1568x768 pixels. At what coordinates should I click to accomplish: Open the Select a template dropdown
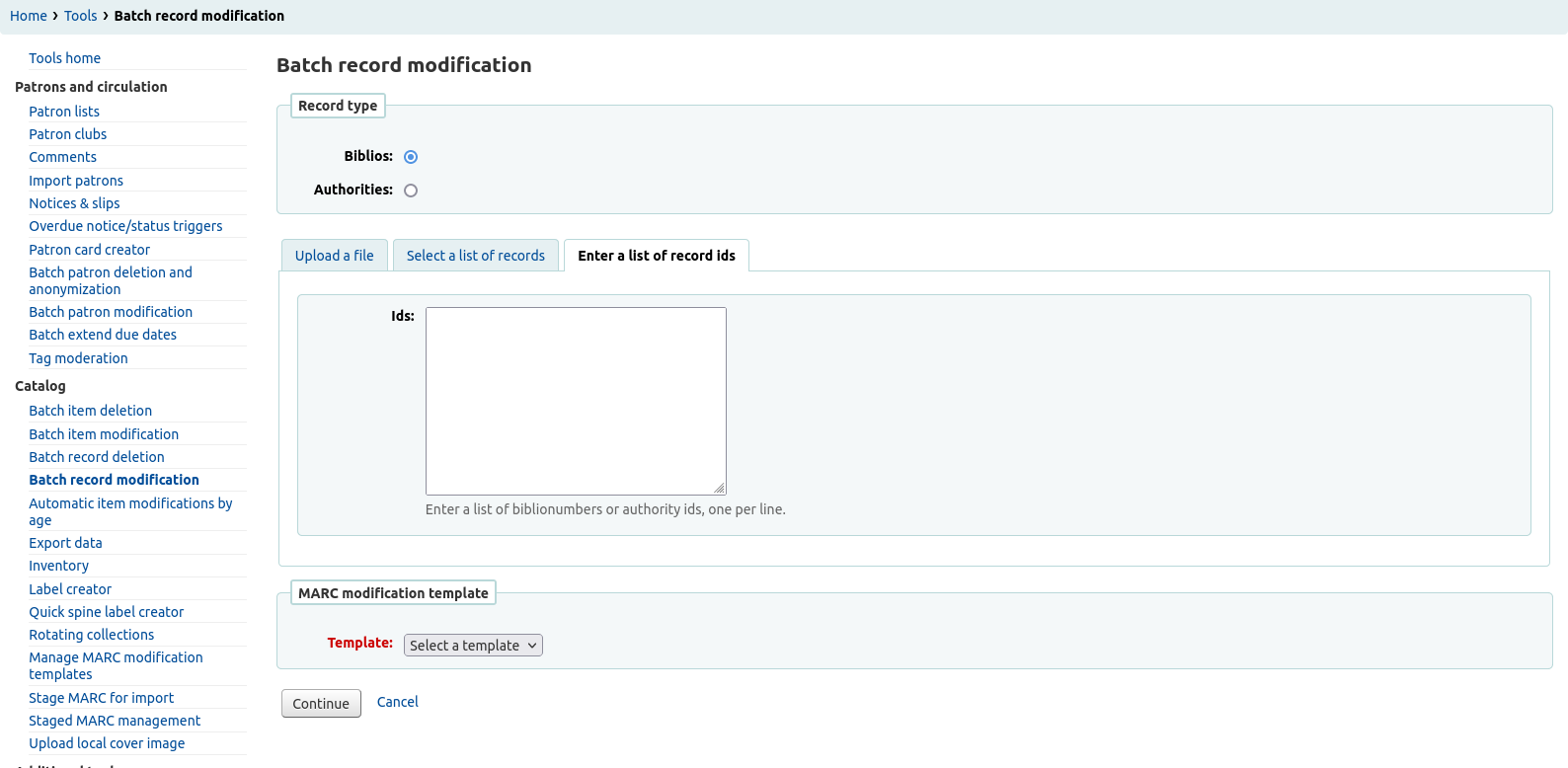[x=473, y=646]
